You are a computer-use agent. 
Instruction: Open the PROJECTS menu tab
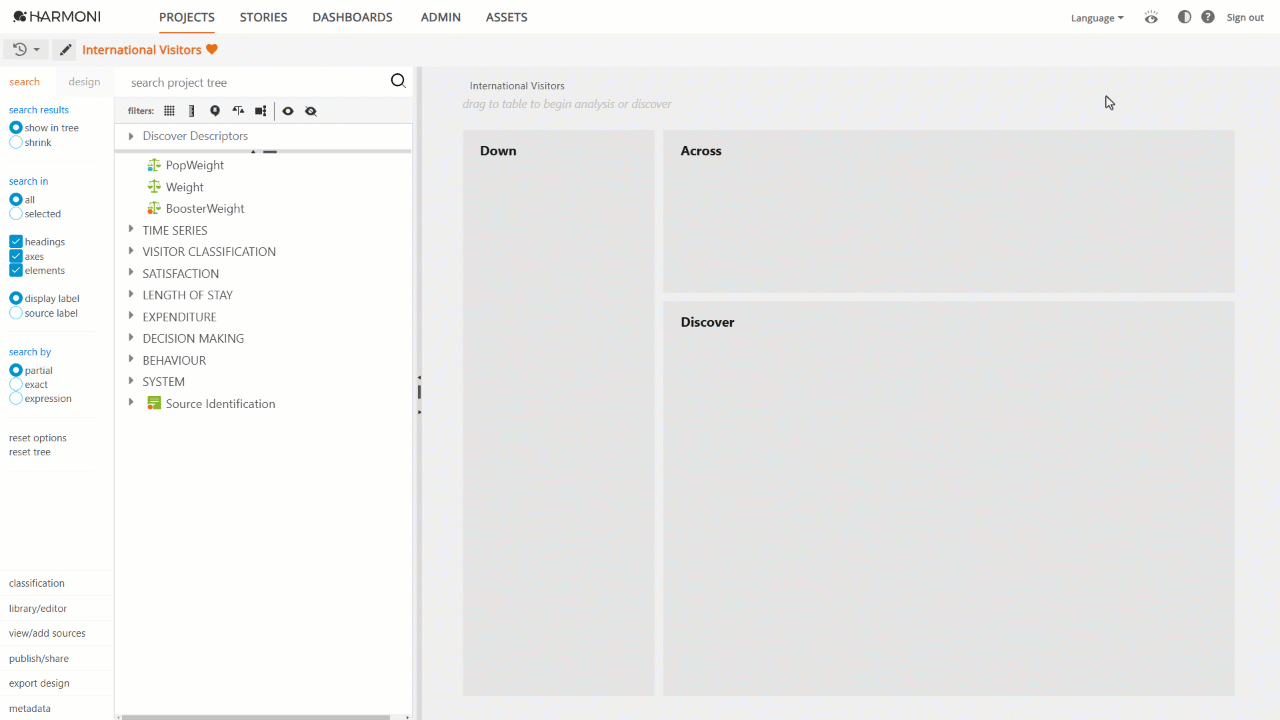(187, 17)
